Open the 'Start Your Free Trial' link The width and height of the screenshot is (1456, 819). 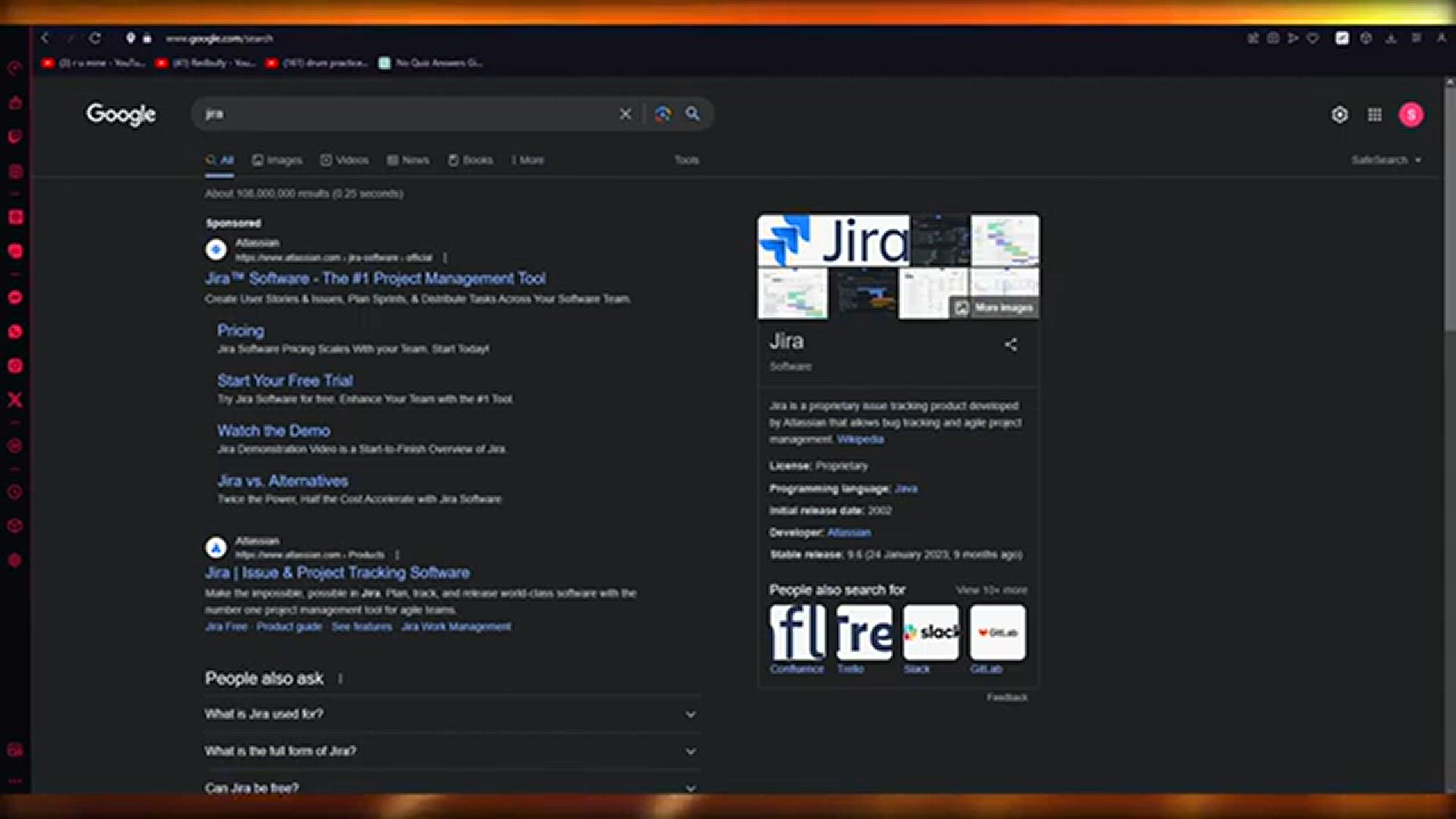coord(285,381)
